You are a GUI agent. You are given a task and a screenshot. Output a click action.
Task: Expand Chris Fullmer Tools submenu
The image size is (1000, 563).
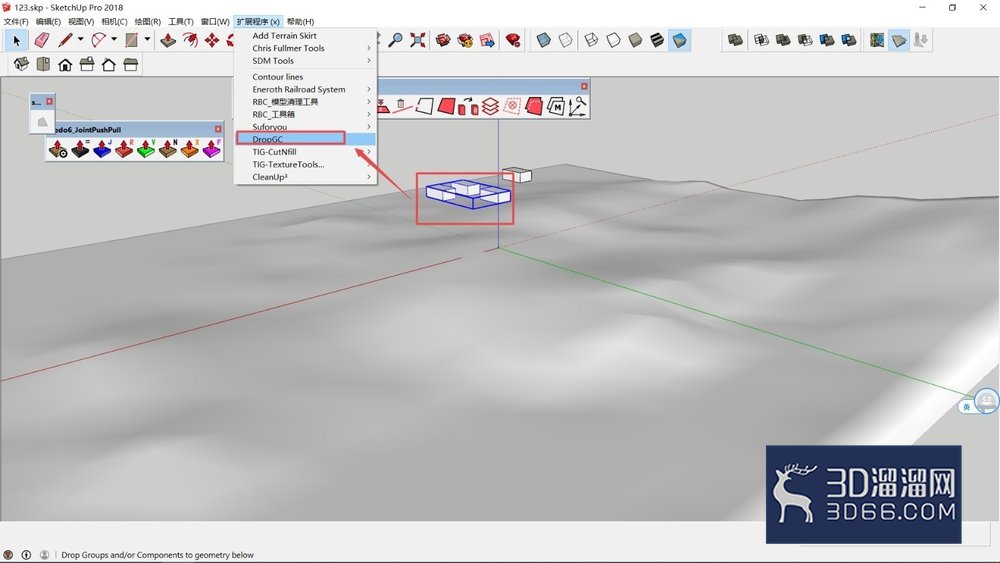(x=305, y=48)
